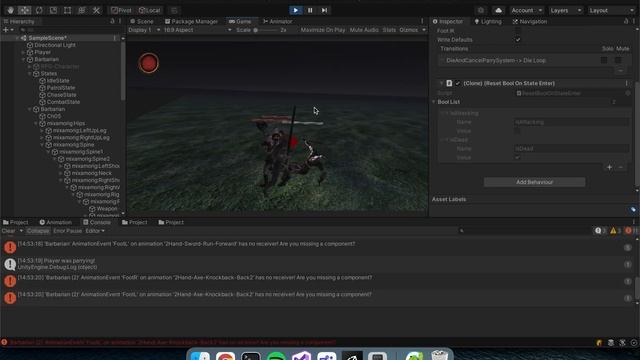The width and height of the screenshot is (640, 360).
Task: Toggle Solo for Die Loop transition
Action: (x=604, y=60)
